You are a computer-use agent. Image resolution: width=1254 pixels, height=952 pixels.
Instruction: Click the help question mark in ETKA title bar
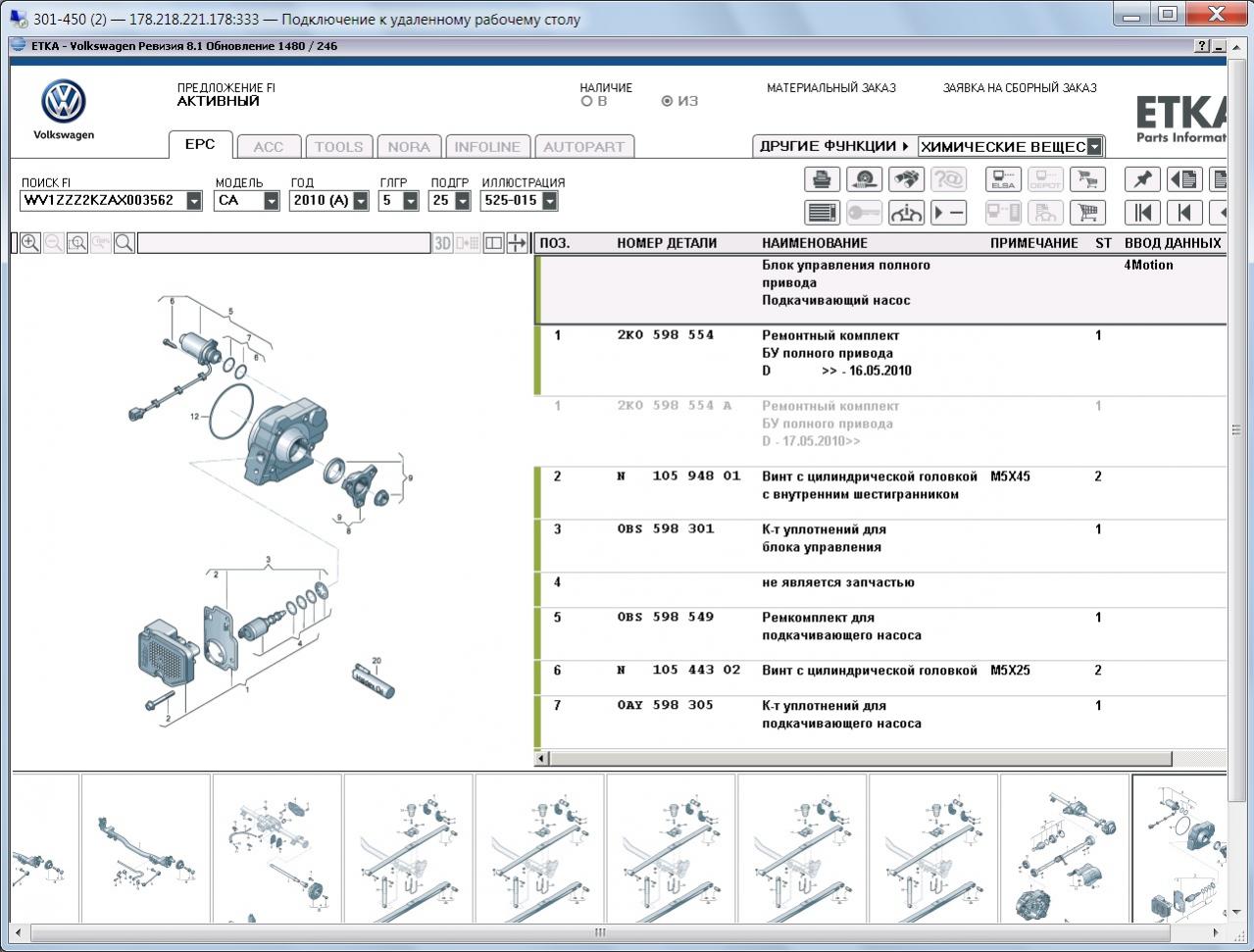(x=1202, y=46)
